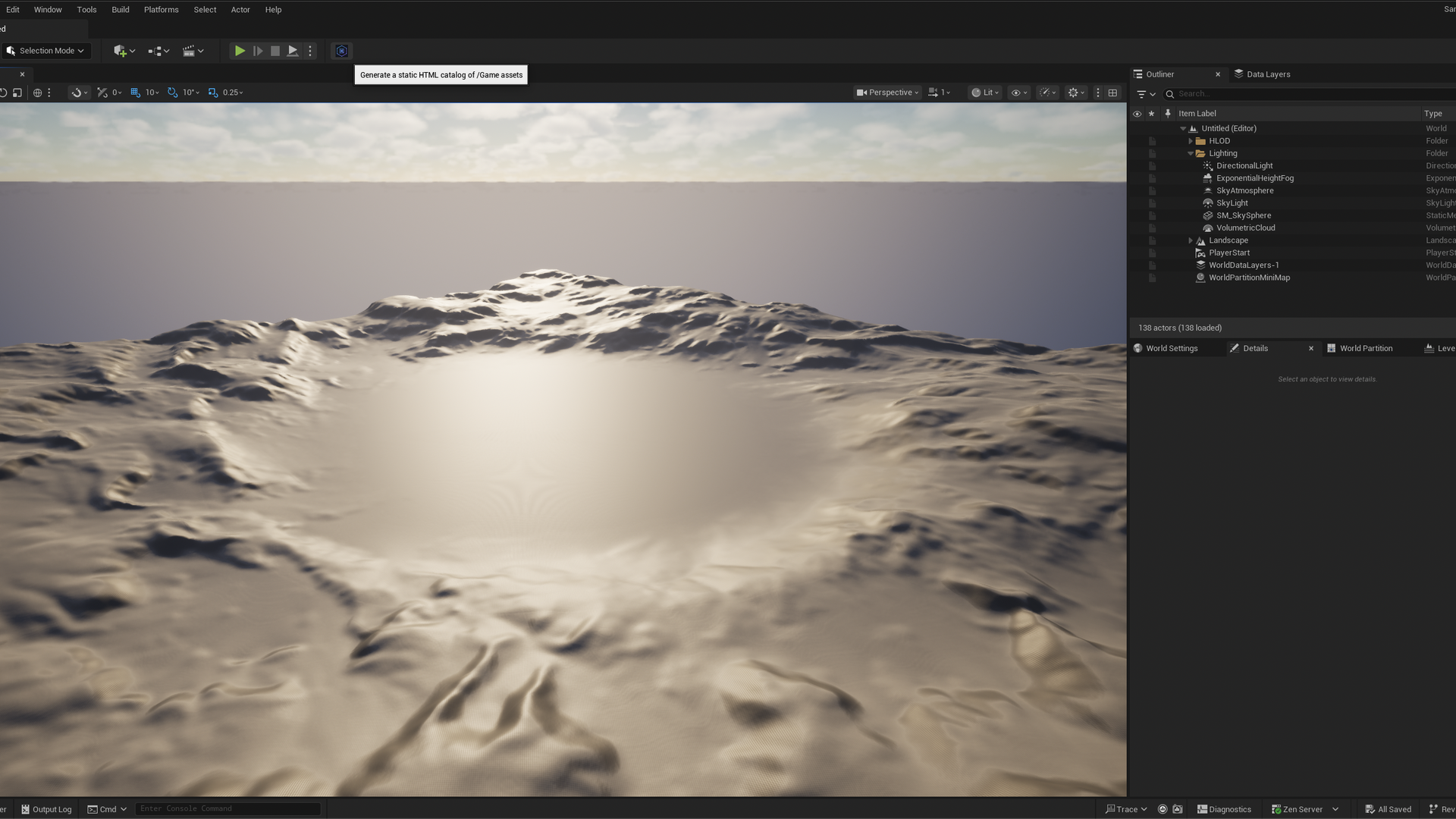Toggle the scale transform icon
Image resolution: width=1456 pixels, height=819 pixels.
tap(17, 93)
